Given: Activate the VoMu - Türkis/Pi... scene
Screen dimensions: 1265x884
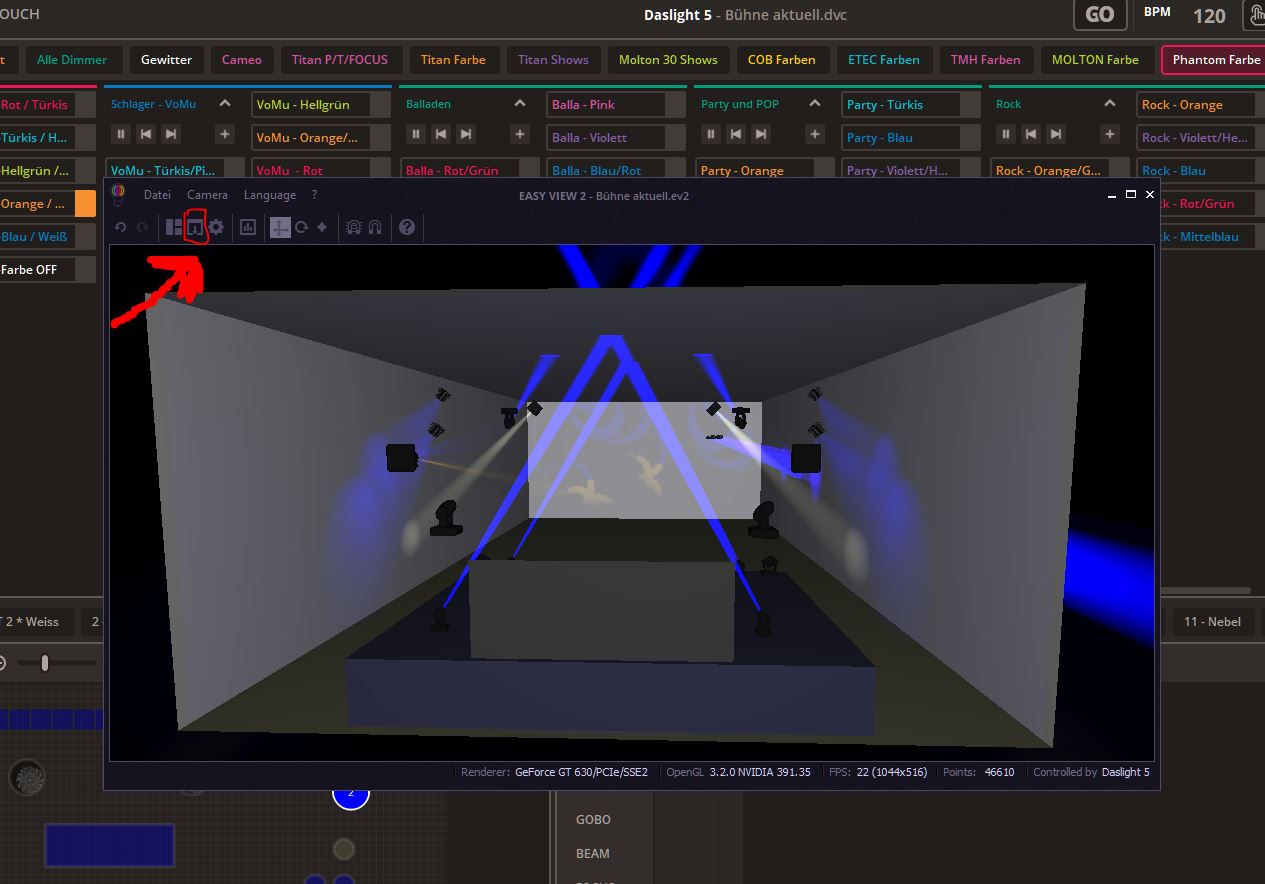Looking at the screenshot, I should [175, 169].
